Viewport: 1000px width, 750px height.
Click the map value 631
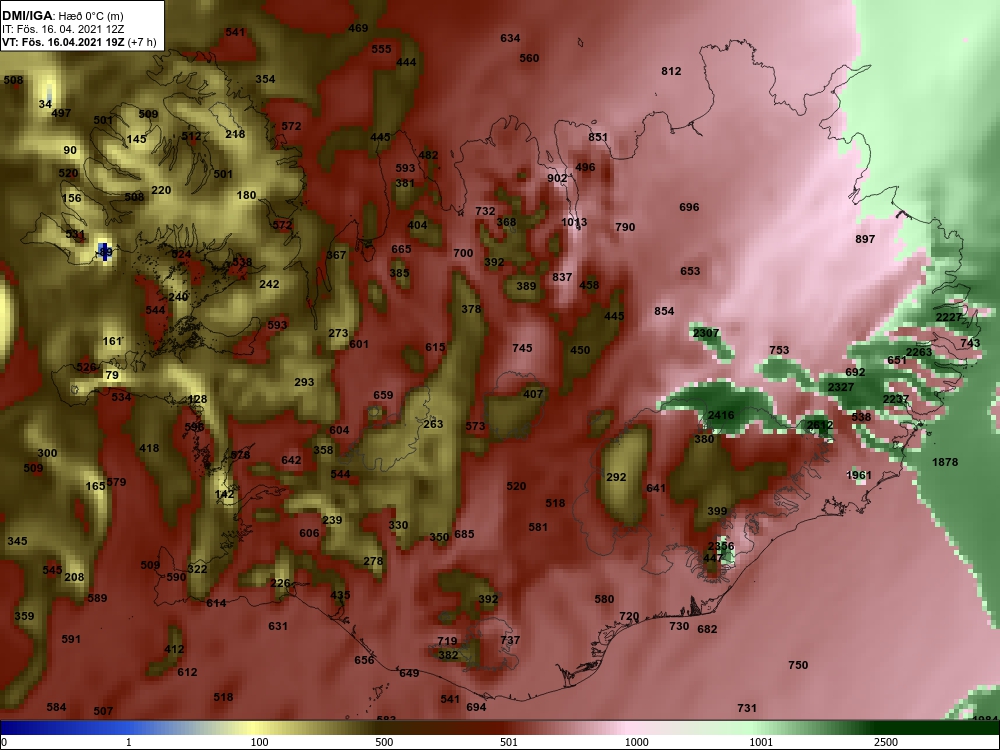tap(277, 626)
